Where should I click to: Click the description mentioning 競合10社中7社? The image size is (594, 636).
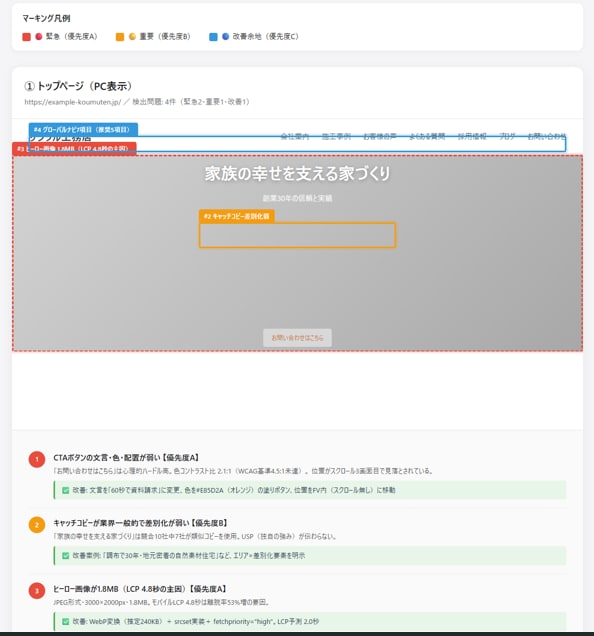point(195,537)
